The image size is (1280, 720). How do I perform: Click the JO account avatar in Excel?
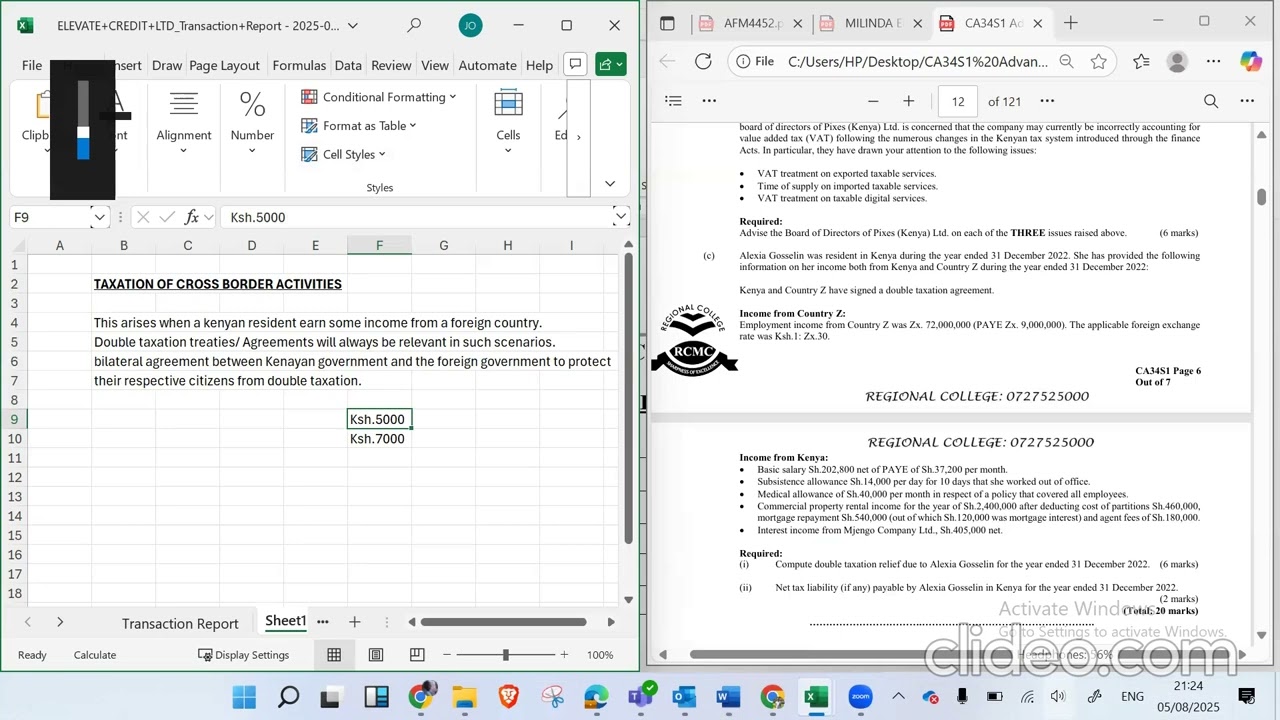(x=470, y=25)
